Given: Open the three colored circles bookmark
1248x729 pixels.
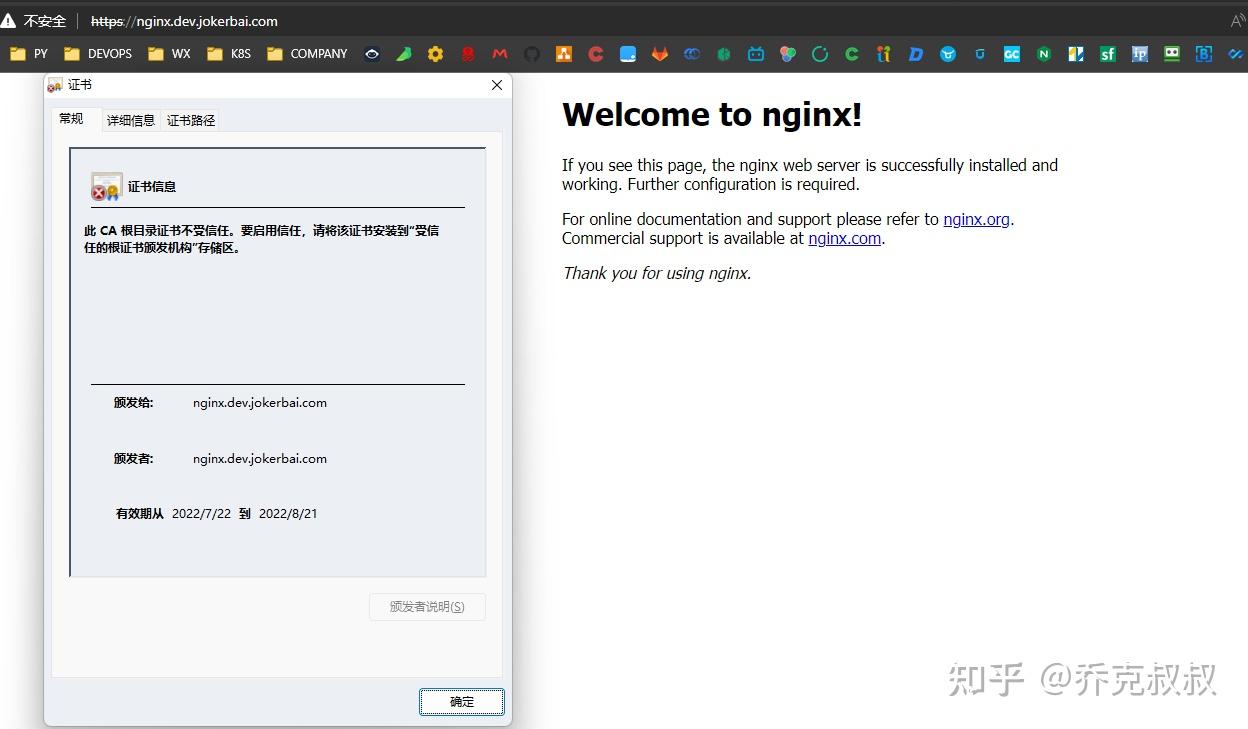Looking at the screenshot, I should (788, 54).
